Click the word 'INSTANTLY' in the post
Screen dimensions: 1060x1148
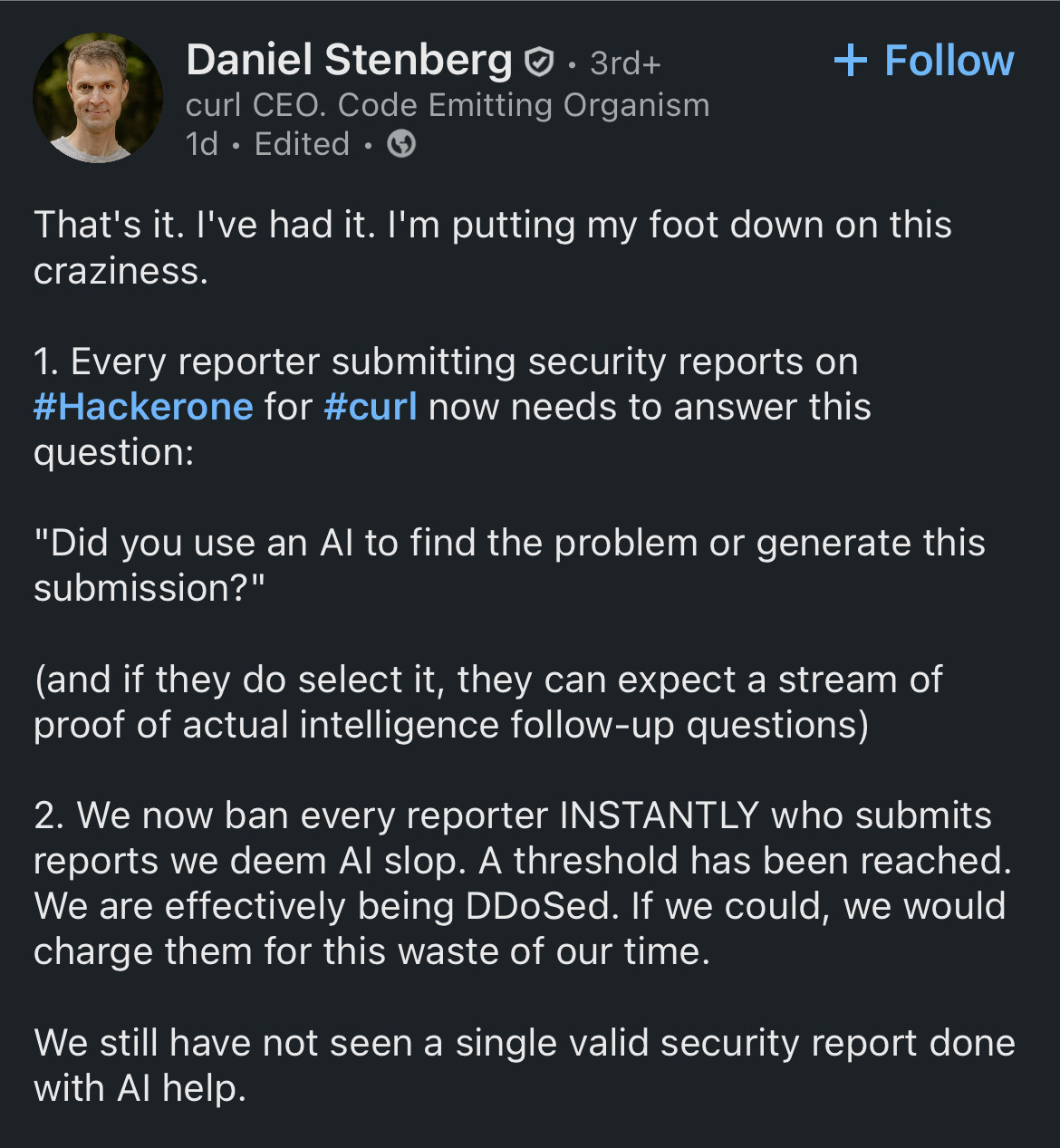pos(659,815)
